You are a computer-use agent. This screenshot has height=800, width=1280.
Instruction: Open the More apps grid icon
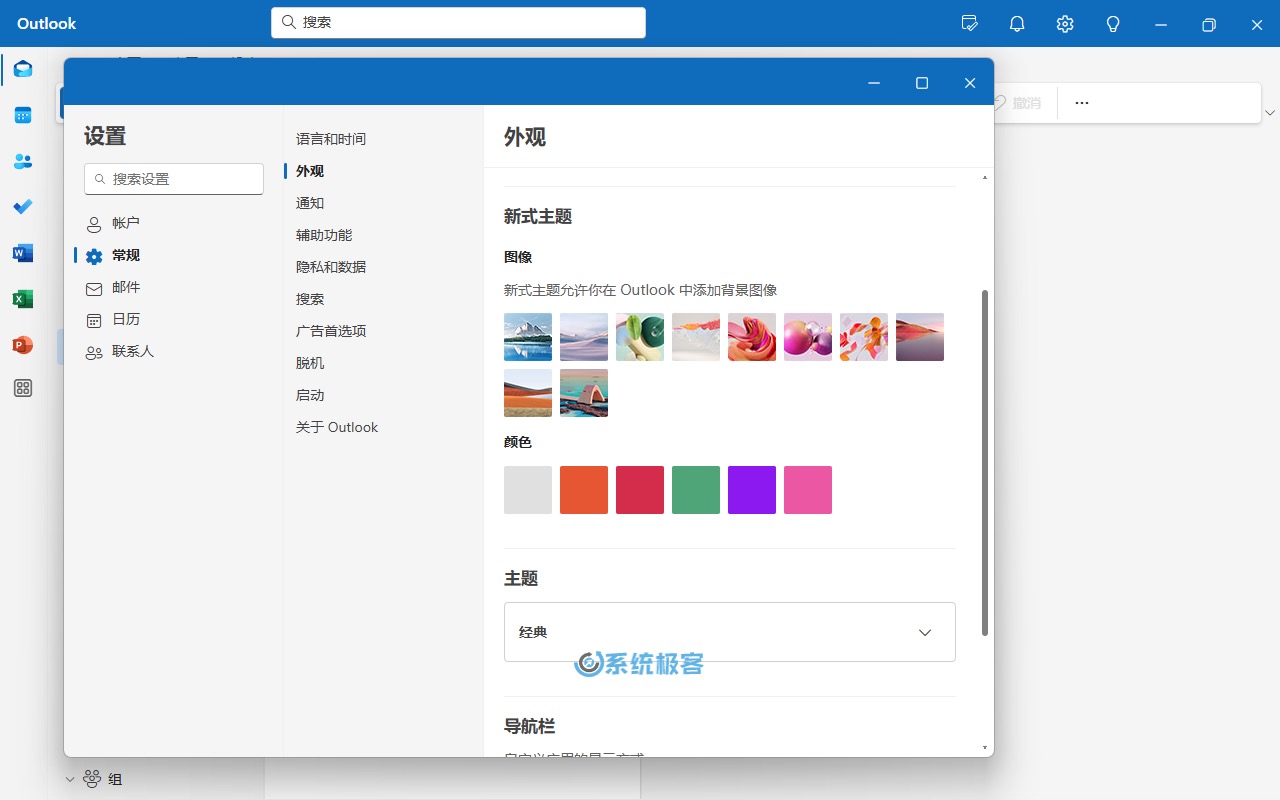pyautogui.click(x=23, y=389)
